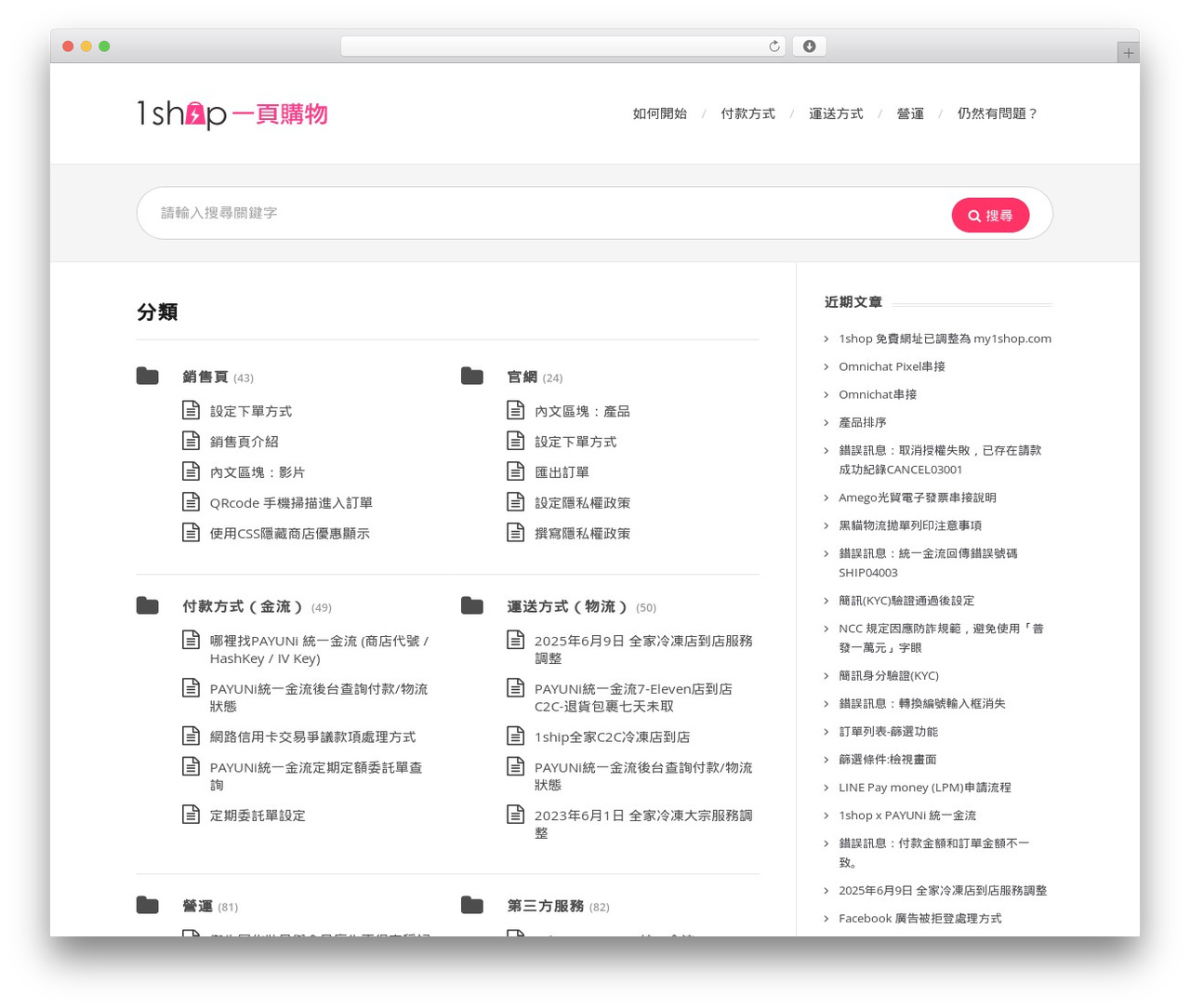The width and height of the screenshot is (1190, 1008).
Task: Click the pink 搜尋 search button
Action: coord(990,215)
